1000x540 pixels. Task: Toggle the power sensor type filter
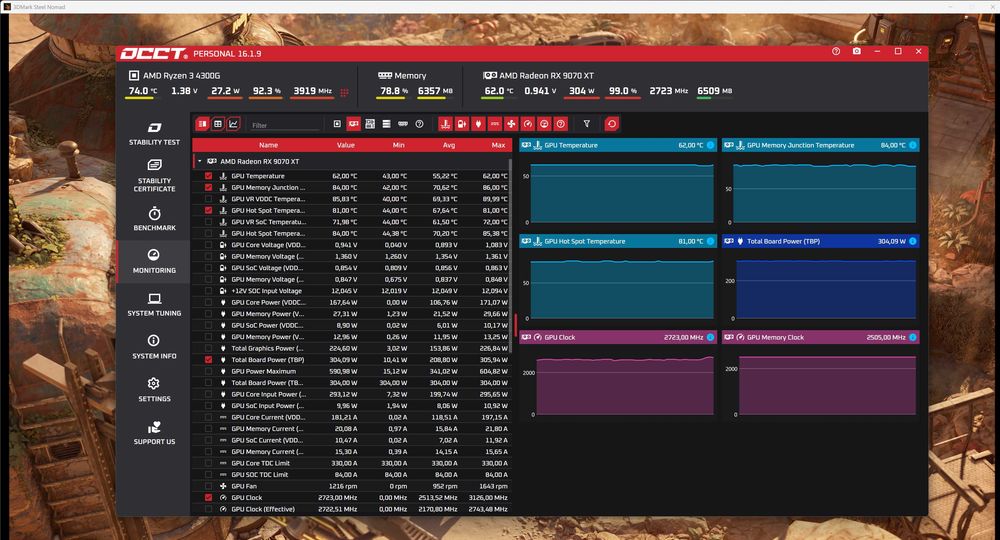click(x=478, y=124)
